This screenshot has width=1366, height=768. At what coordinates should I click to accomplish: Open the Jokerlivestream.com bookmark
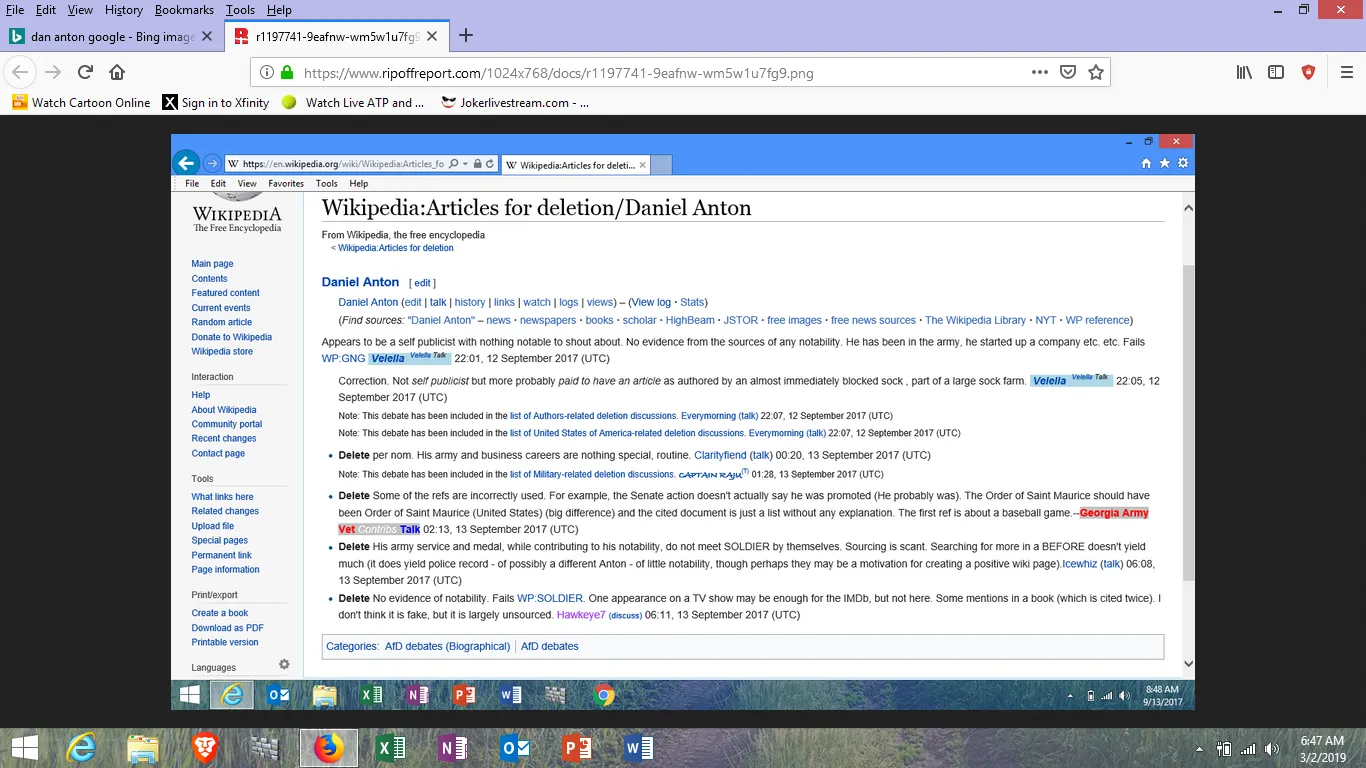point(514,102)
